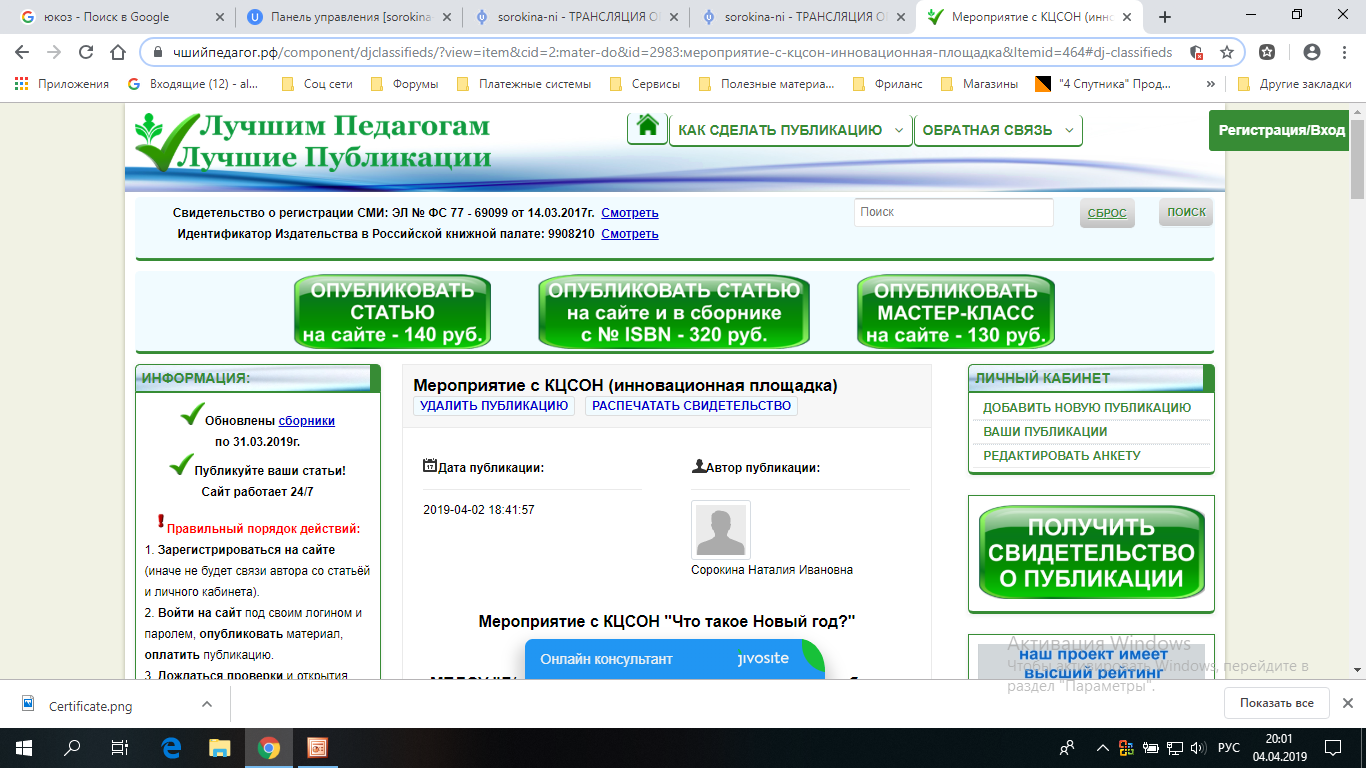Open the 'Другие закладки' folder
Screen dimensions: 1366x768
click(x=1294, y=84)
